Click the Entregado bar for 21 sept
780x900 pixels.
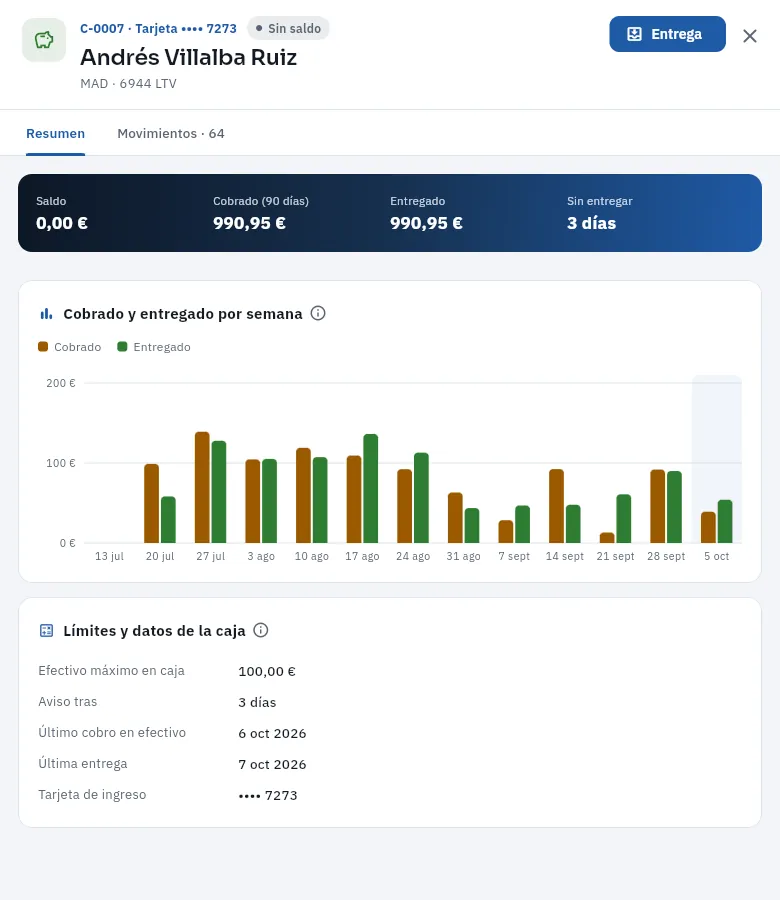[624, 519]
